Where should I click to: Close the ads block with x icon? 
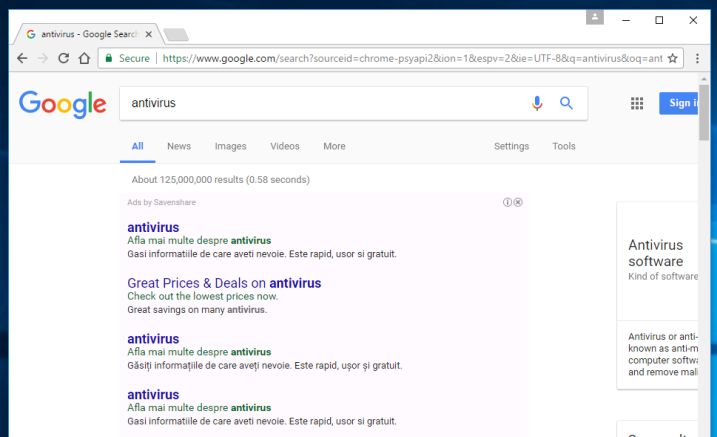518,202
